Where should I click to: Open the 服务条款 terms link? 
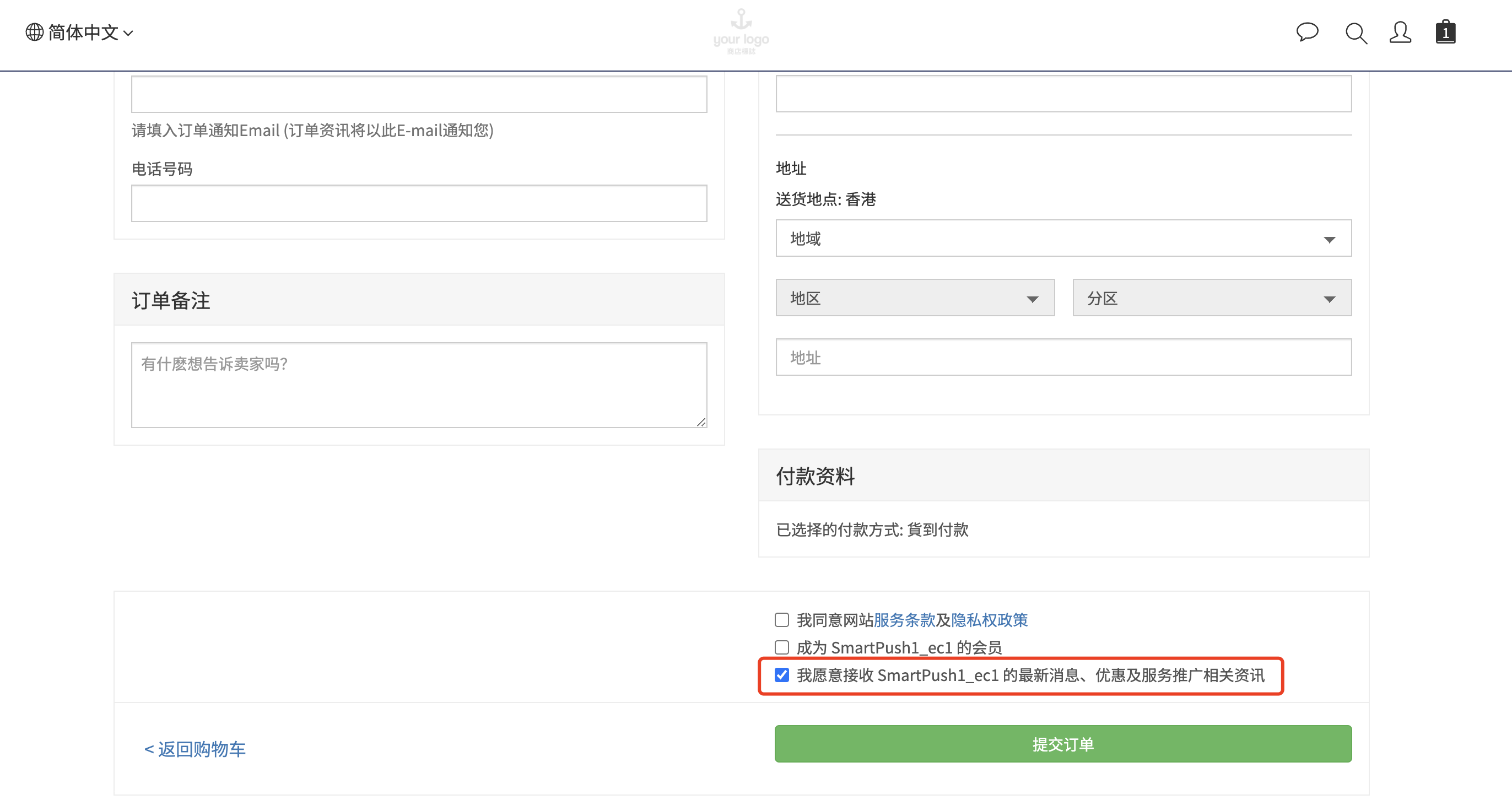tap(904, 620)
